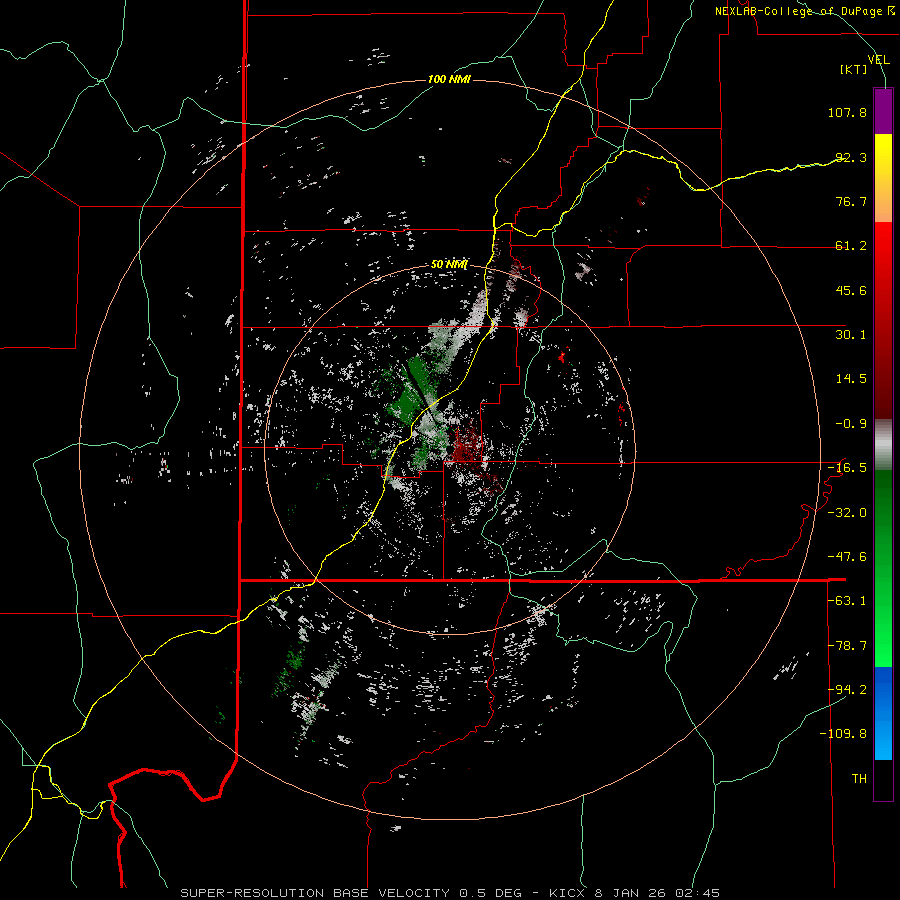The height and width of the screenshot is (900, 900).
Task: Click the [KT] units label
Action: [x=854, y=69]
